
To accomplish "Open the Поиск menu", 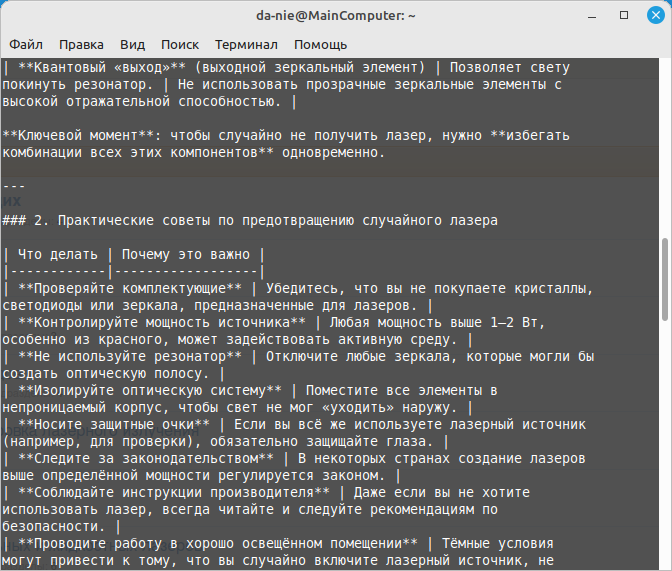I will tap(180, 45).
